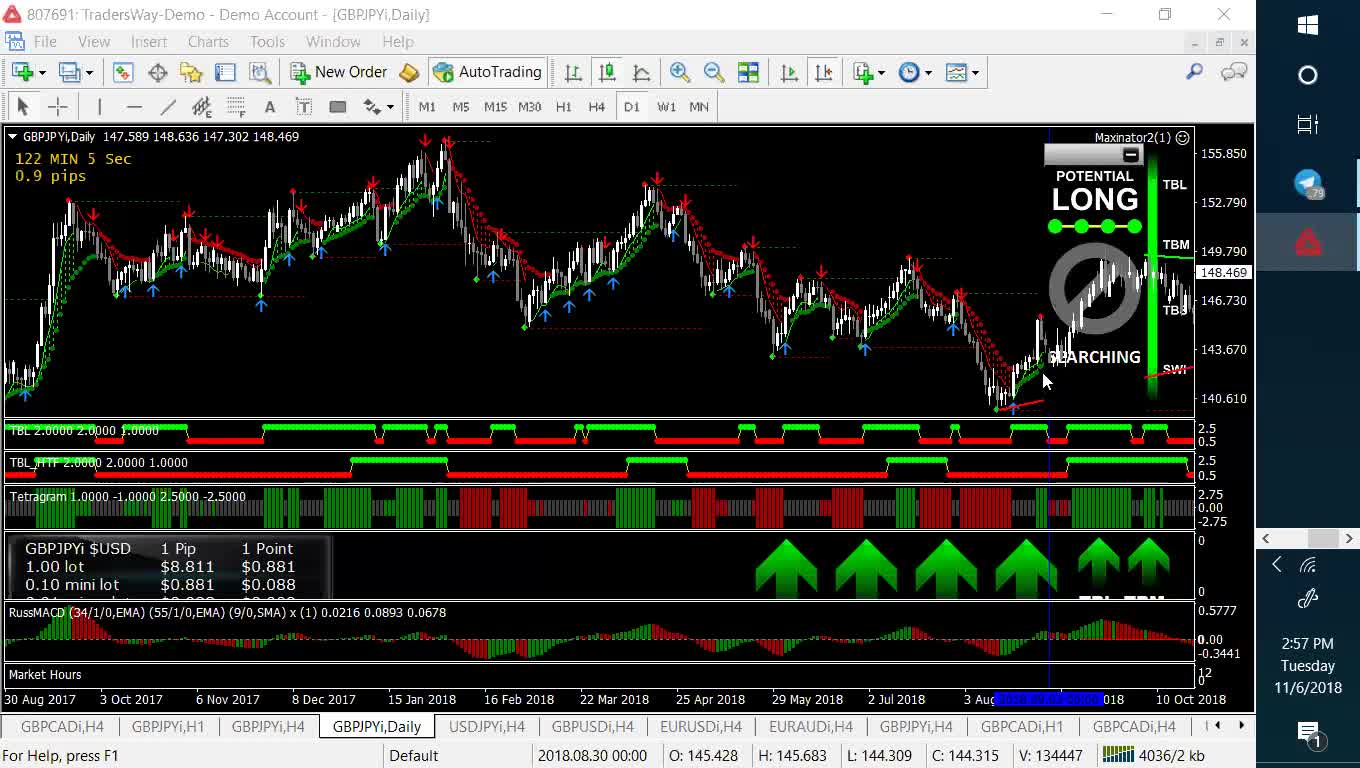Toggle AutoTrading on or off

tap(486, 72)
